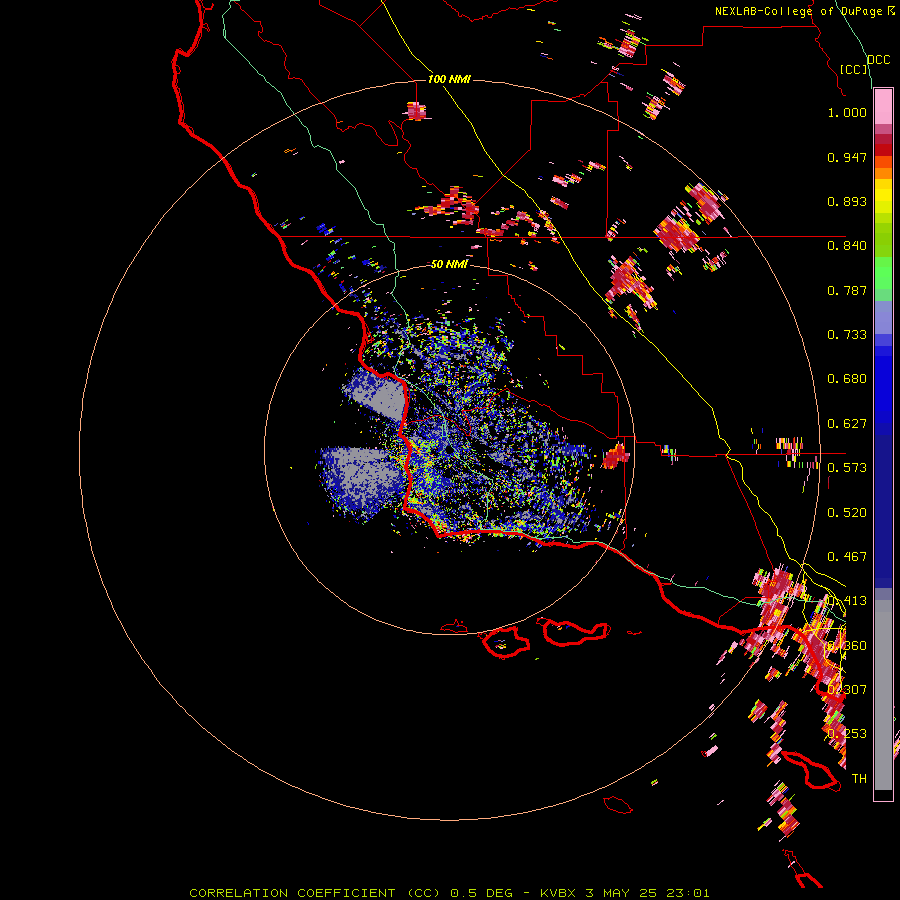
Task: Click the 1.000 legend value
Action: point(847,112)
